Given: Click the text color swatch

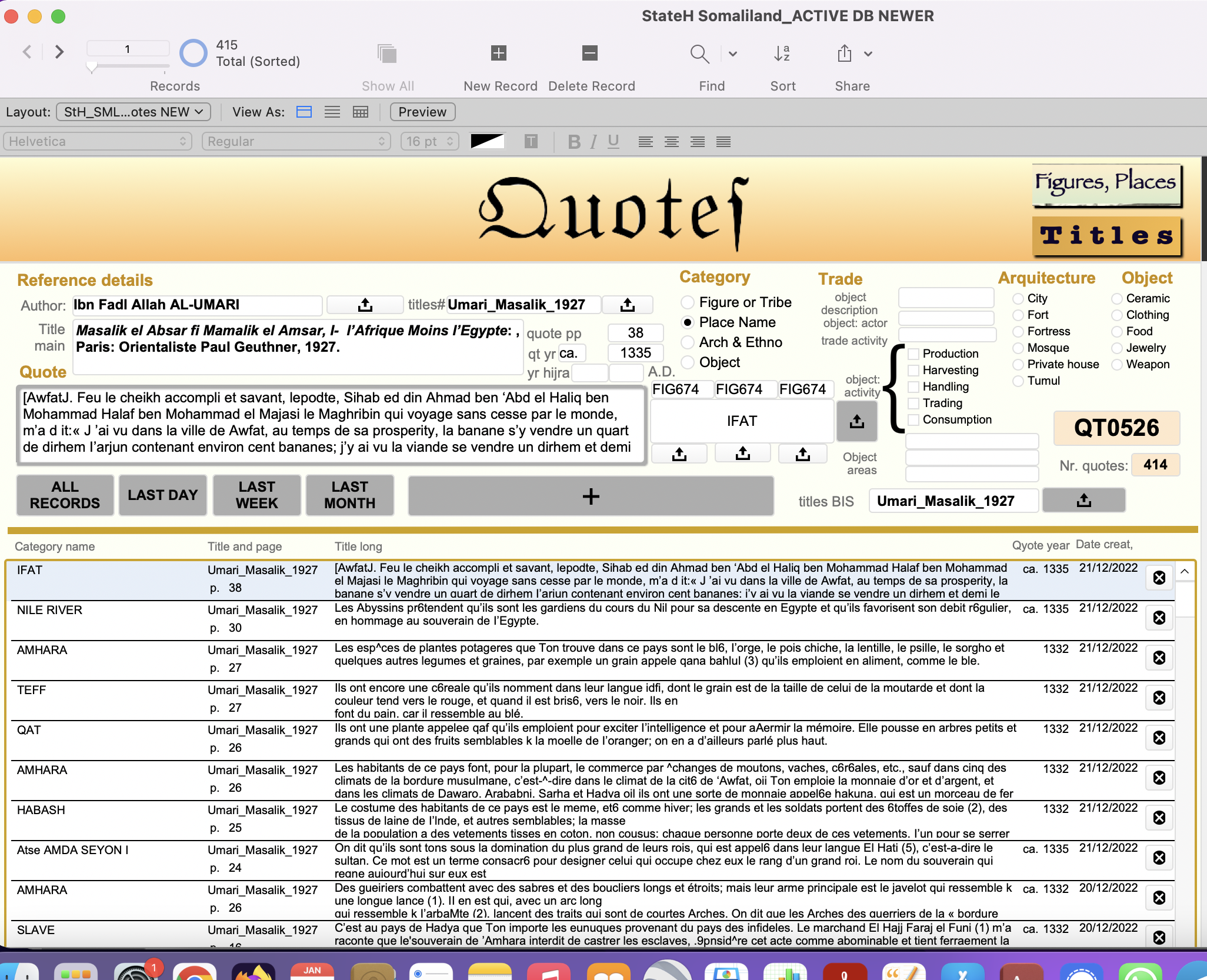Looking at the screenshot, I should click(487, 141).
